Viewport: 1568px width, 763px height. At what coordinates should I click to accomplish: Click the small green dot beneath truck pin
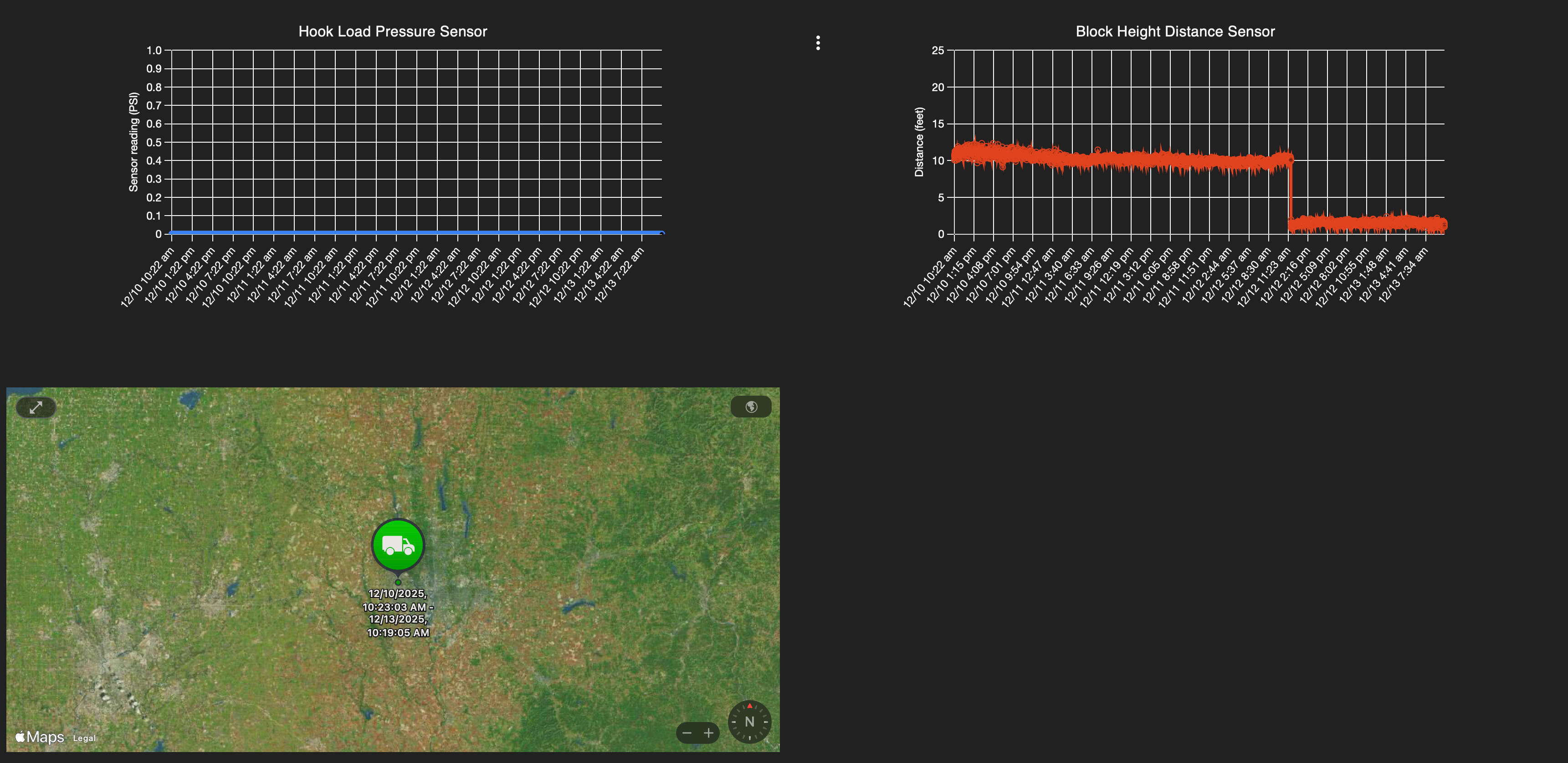[398, 582]
